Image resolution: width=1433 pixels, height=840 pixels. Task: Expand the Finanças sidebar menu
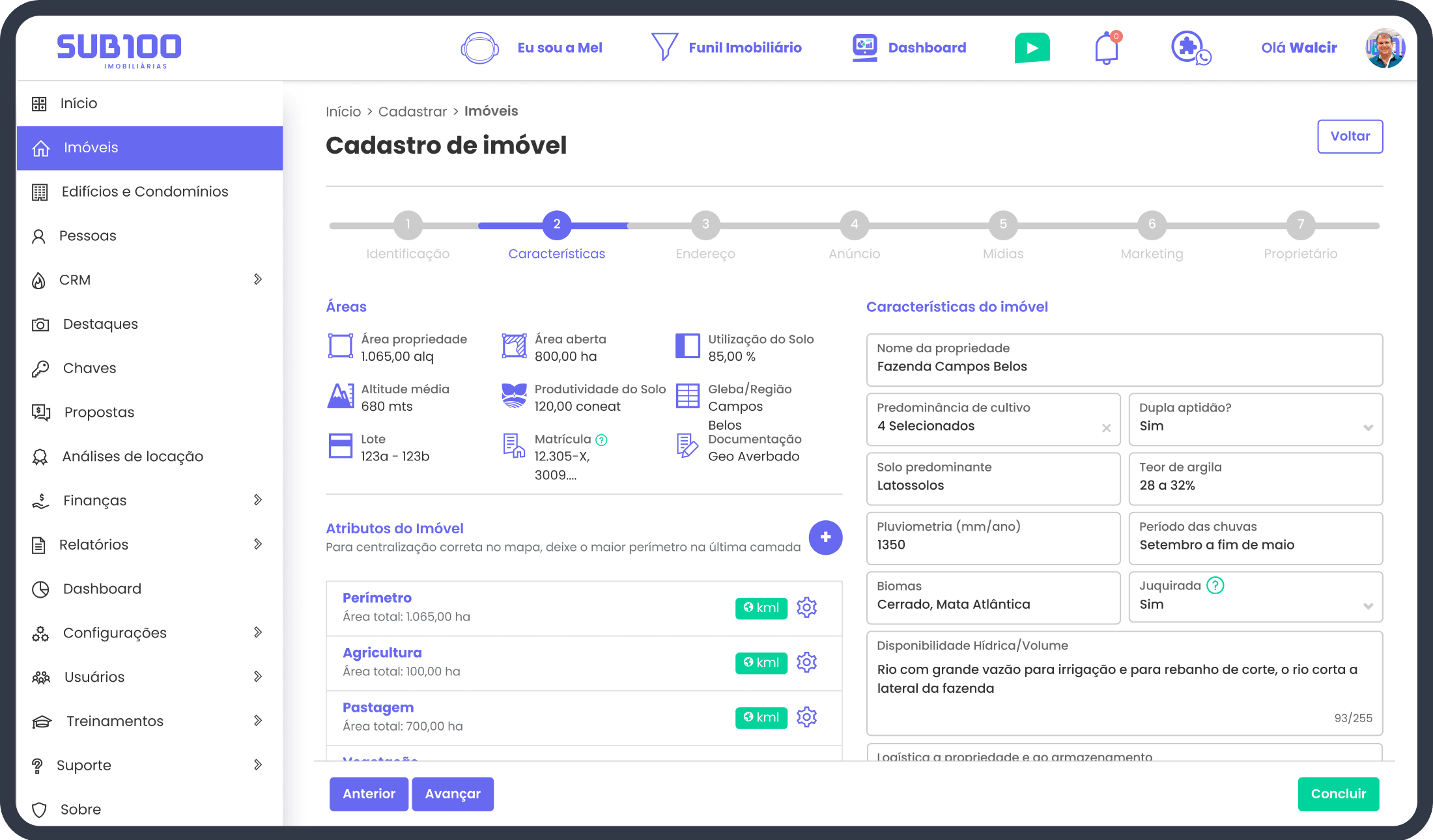pyautogui.click(x=258, y=500)
